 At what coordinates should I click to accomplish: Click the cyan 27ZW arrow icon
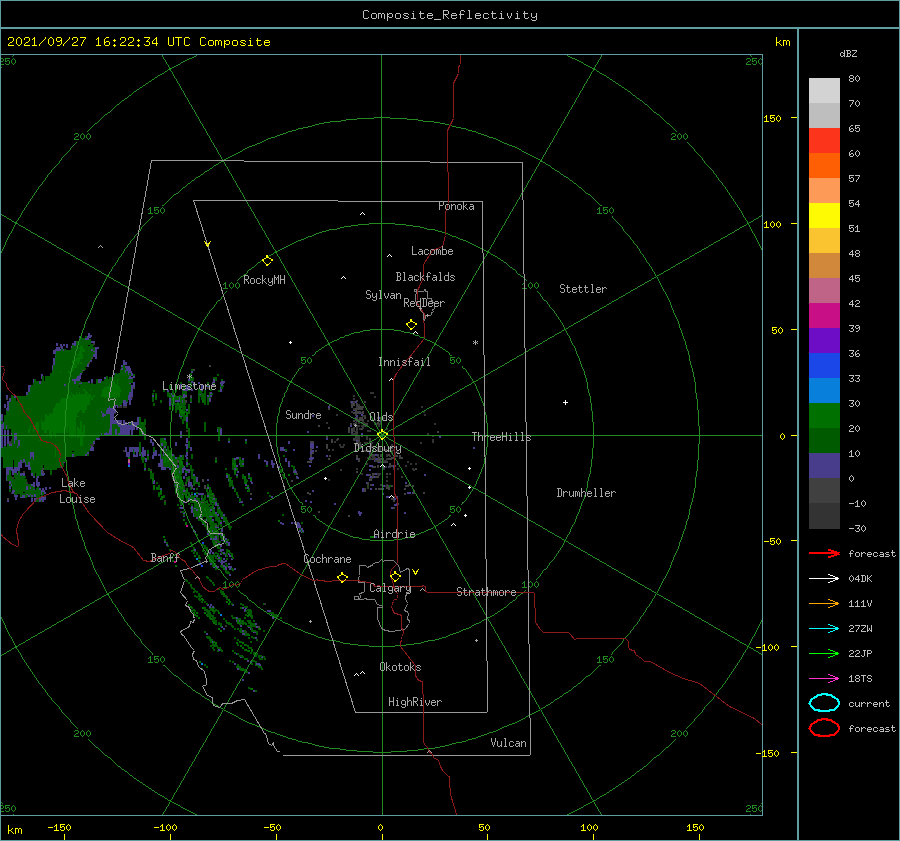click(x=824, y=629)
